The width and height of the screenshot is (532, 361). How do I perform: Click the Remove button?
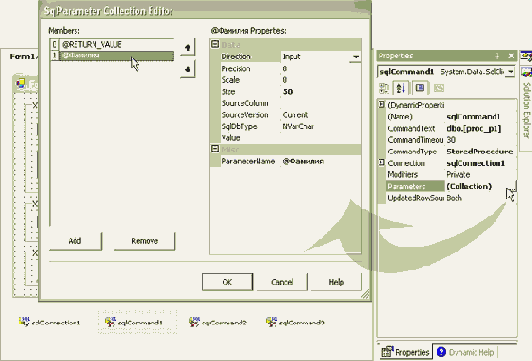(145, 241)
